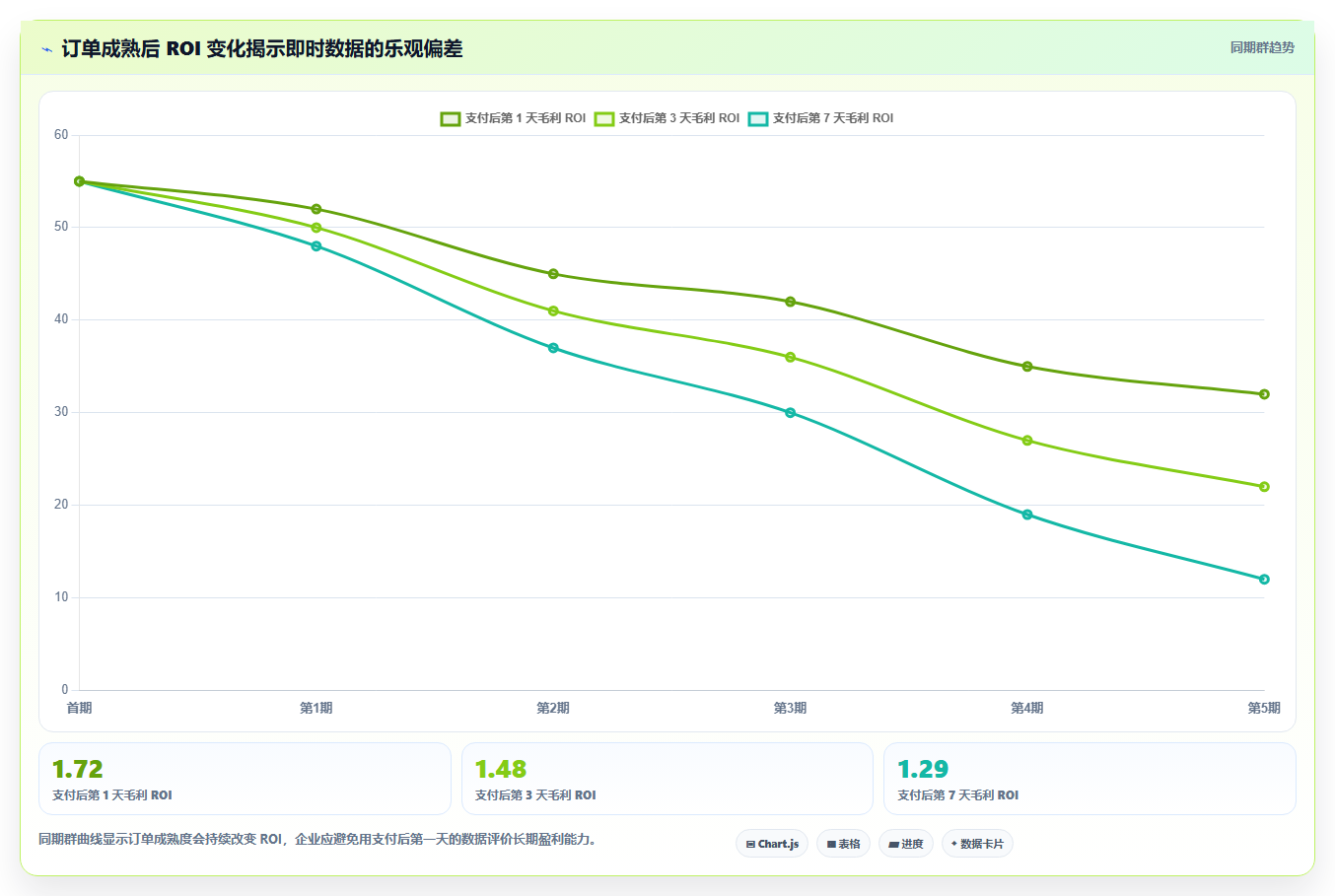Click the 第3期 x-axis label
Screen dimensions: 1335x896
(x=791, y=708)
